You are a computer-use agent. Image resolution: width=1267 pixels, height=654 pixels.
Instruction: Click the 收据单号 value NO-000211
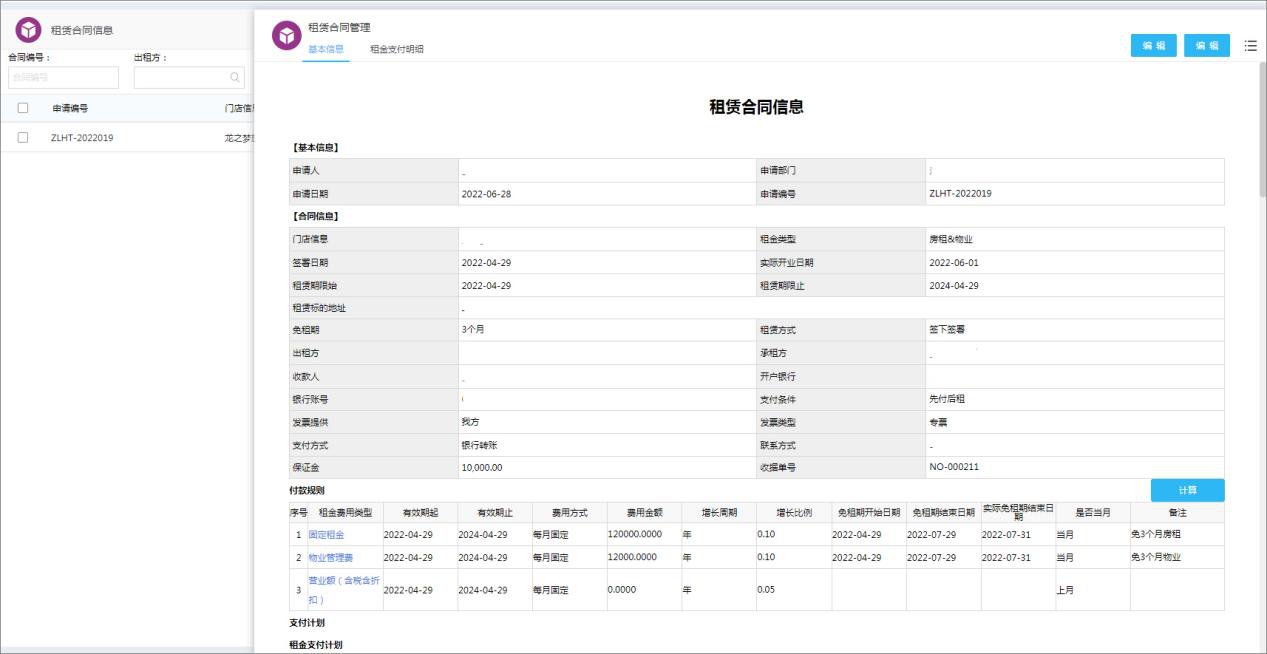954,467
